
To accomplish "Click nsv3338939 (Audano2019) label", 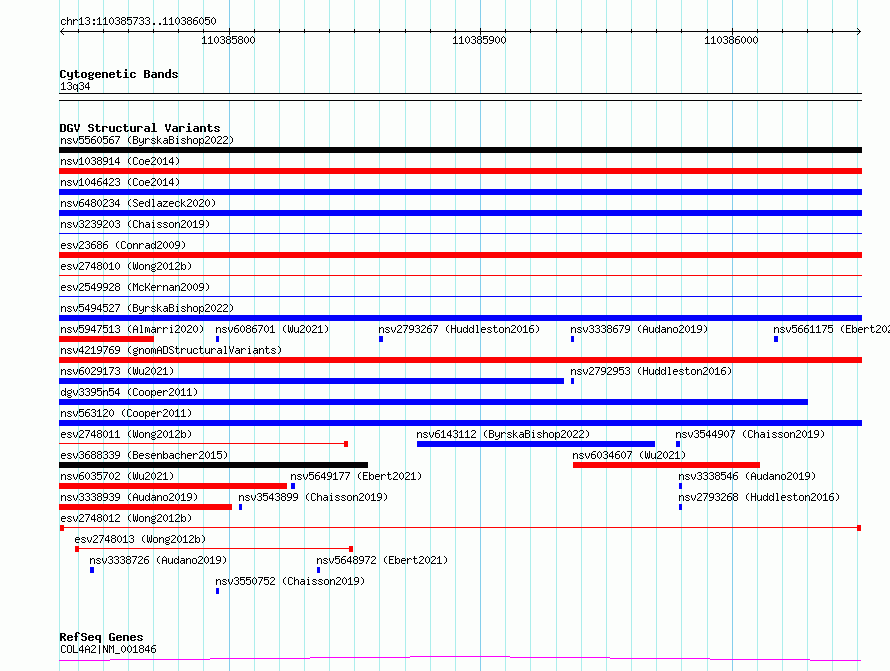I will 129,497.
